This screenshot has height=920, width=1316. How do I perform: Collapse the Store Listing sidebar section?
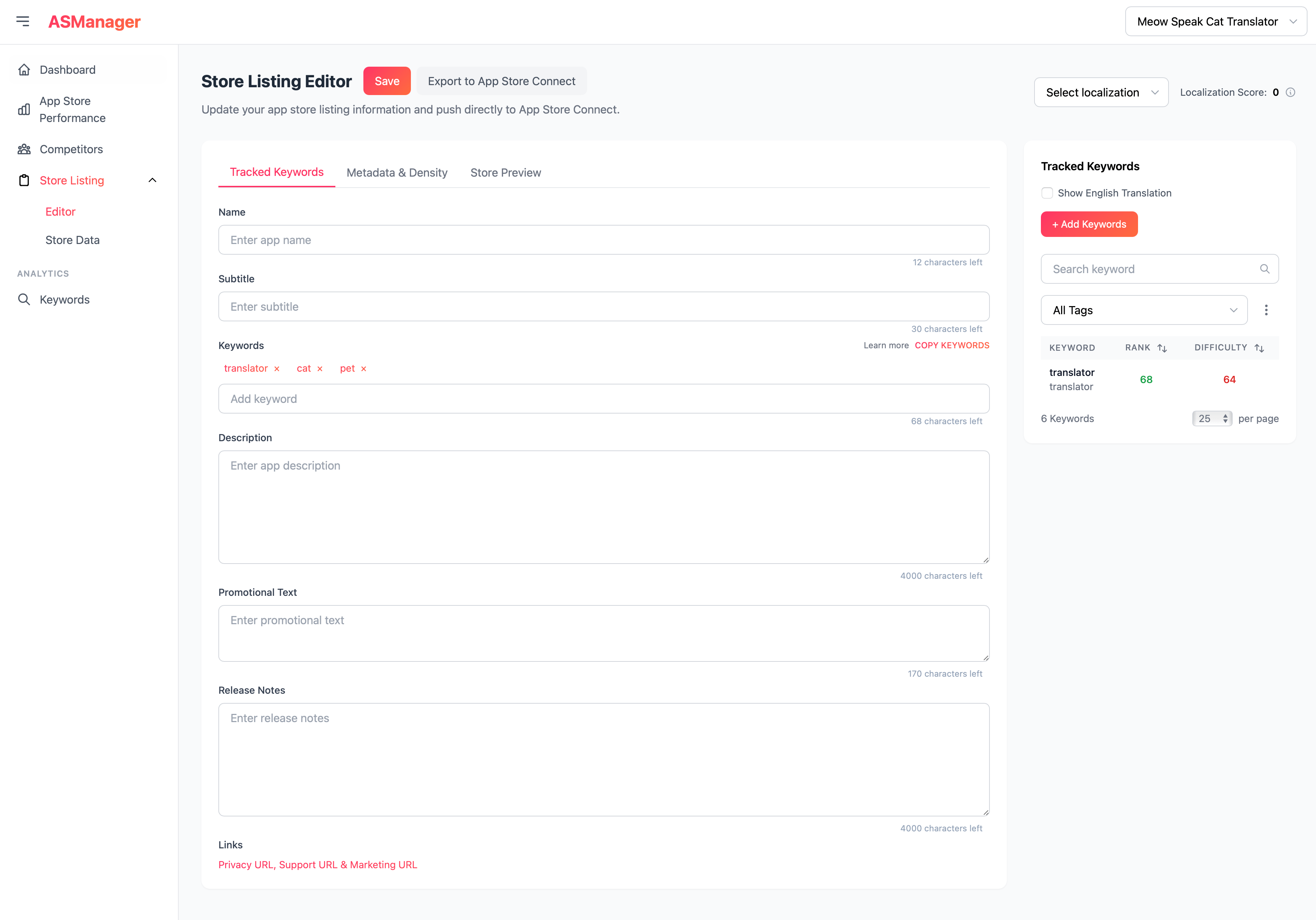(152, 180)
